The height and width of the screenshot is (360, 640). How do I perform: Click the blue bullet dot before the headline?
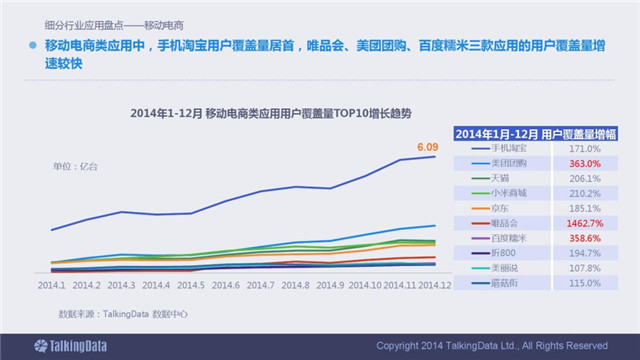click(x=33, y=45)
